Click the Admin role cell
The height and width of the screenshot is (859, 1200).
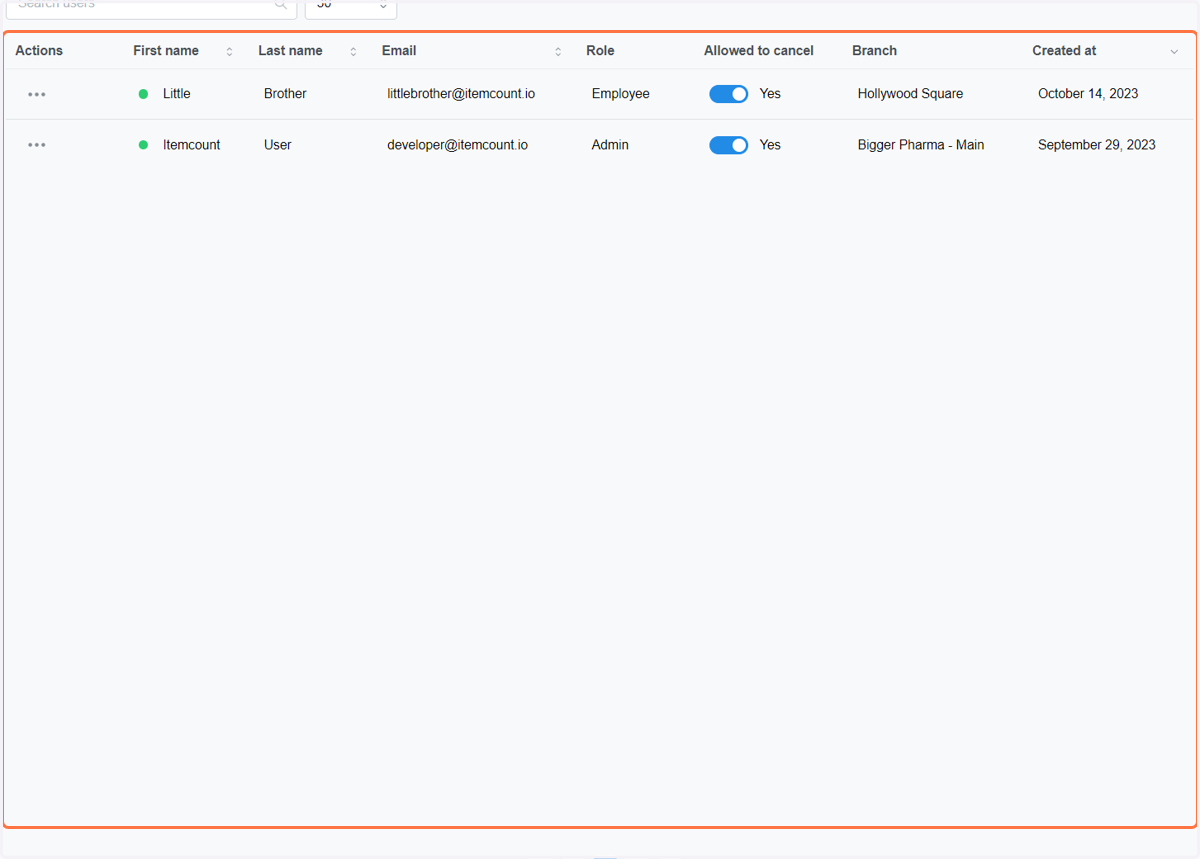(x=610, y=145)
